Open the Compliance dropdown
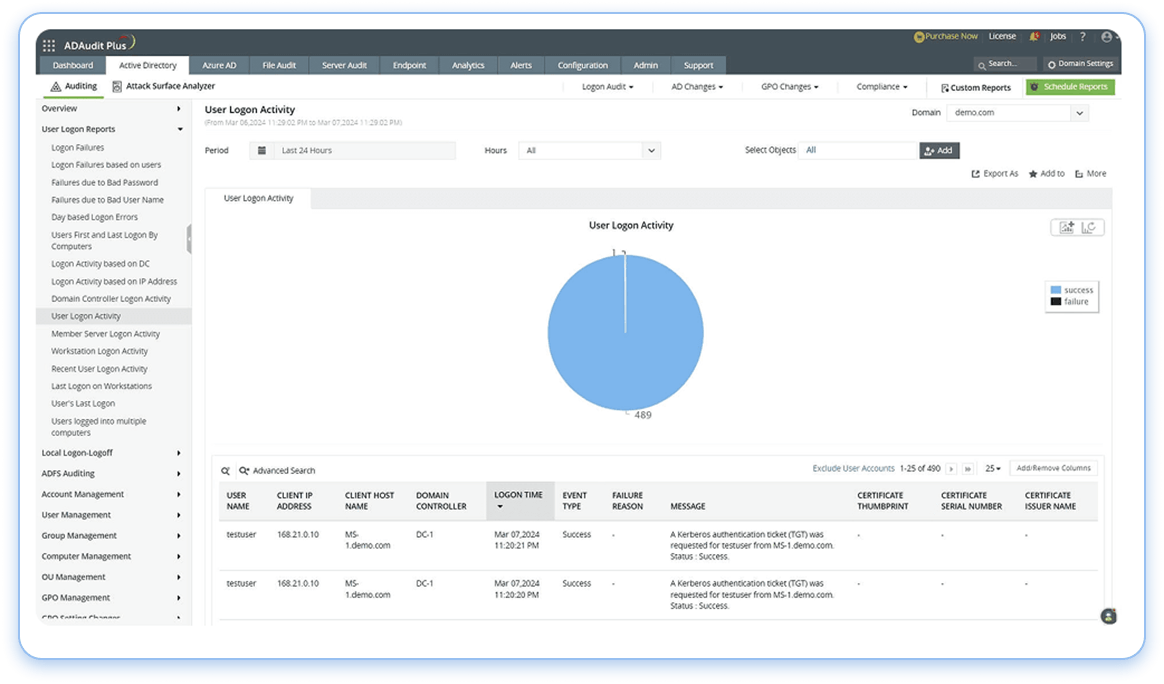 click(881, 87)
